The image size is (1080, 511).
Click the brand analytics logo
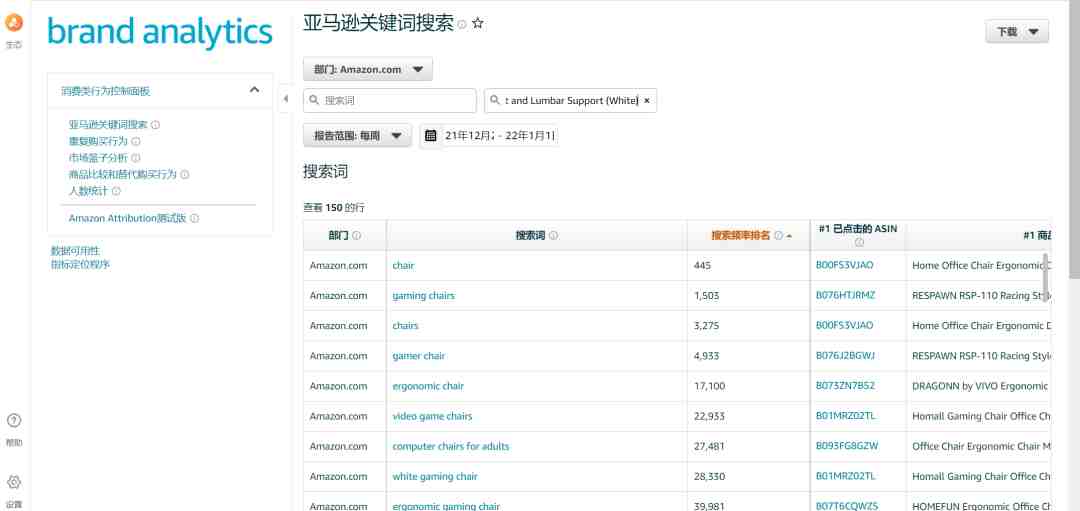tap(160, 32)
